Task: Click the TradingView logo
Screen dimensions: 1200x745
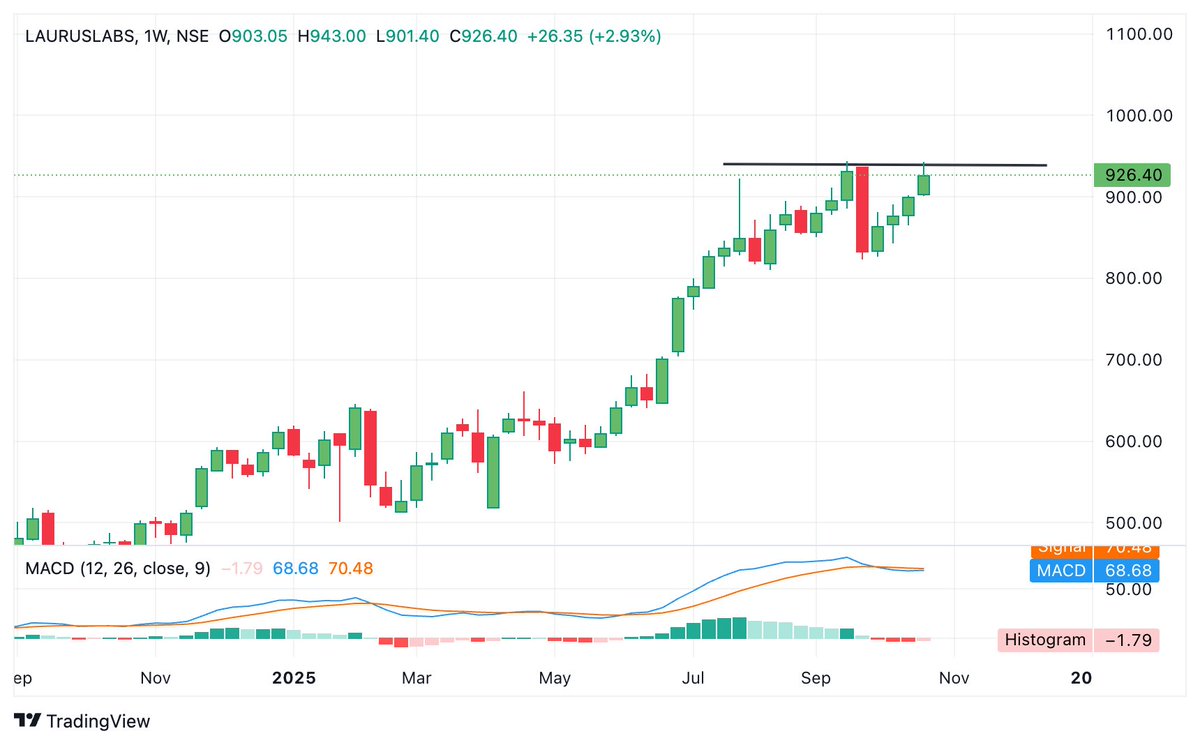Action: point(83,721)
